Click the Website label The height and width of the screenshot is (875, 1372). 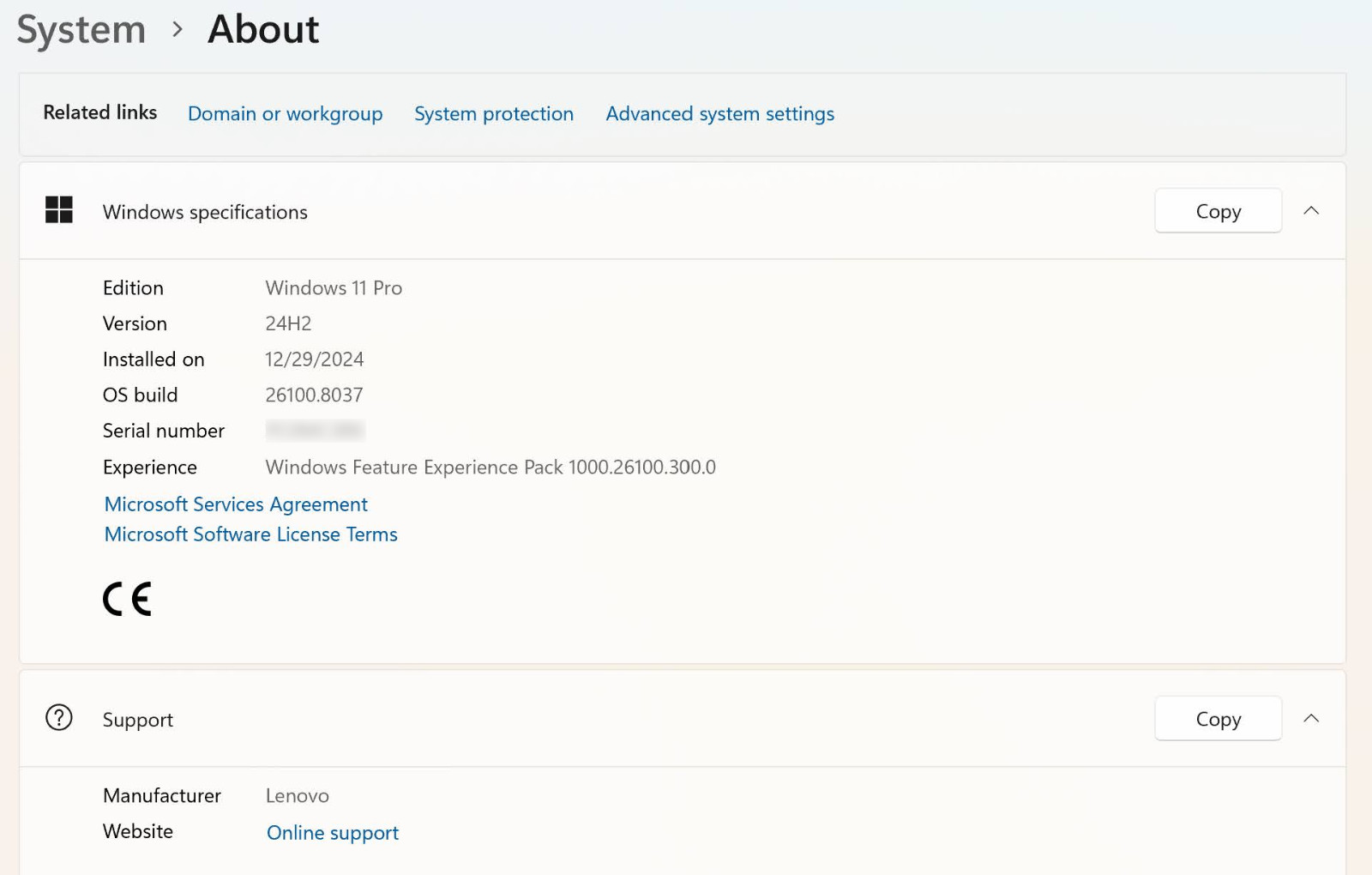click(x=138, y=831)
